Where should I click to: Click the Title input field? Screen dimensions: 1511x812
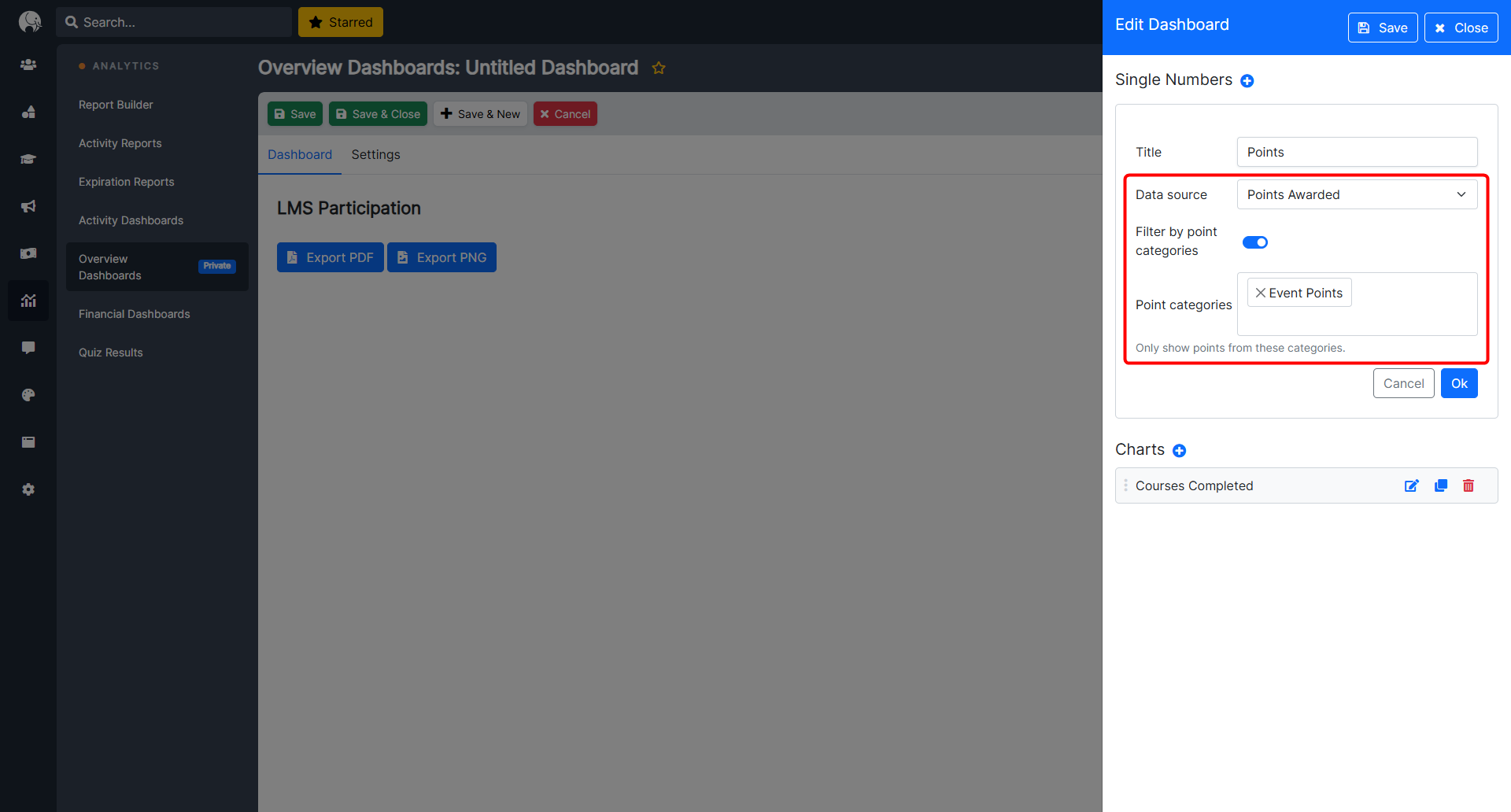coord(1356,153)
